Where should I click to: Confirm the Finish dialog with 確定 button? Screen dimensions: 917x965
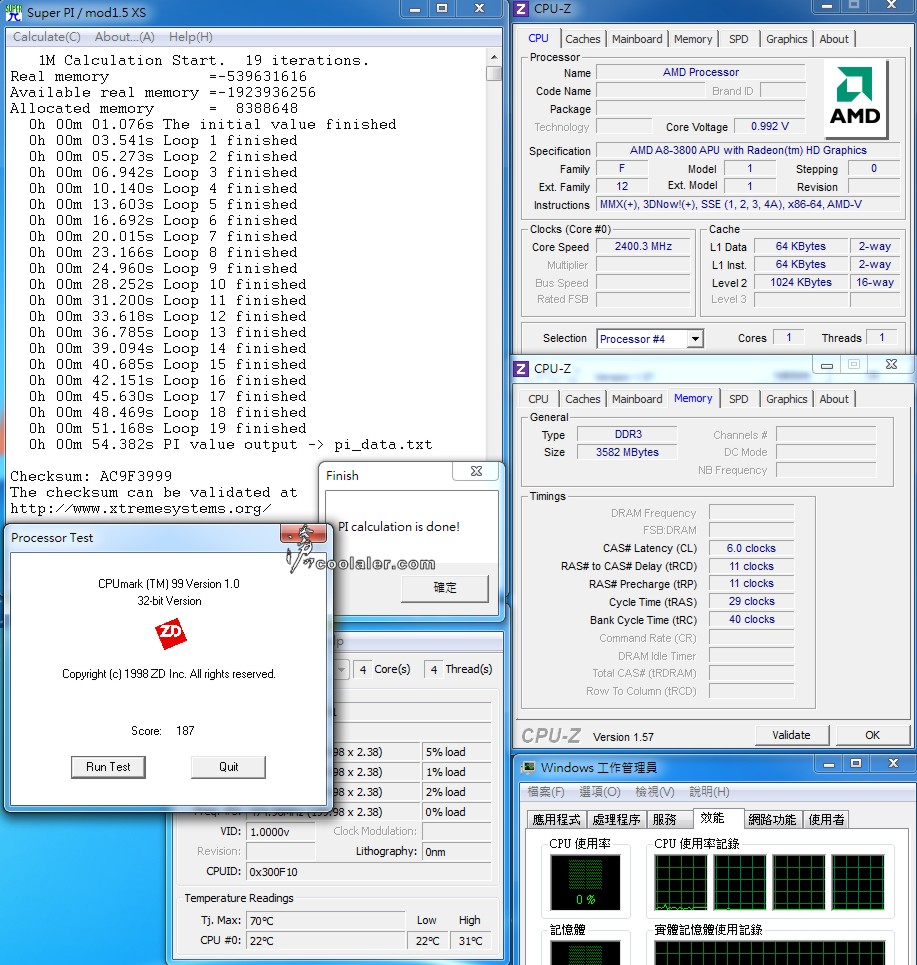point(444,588)
